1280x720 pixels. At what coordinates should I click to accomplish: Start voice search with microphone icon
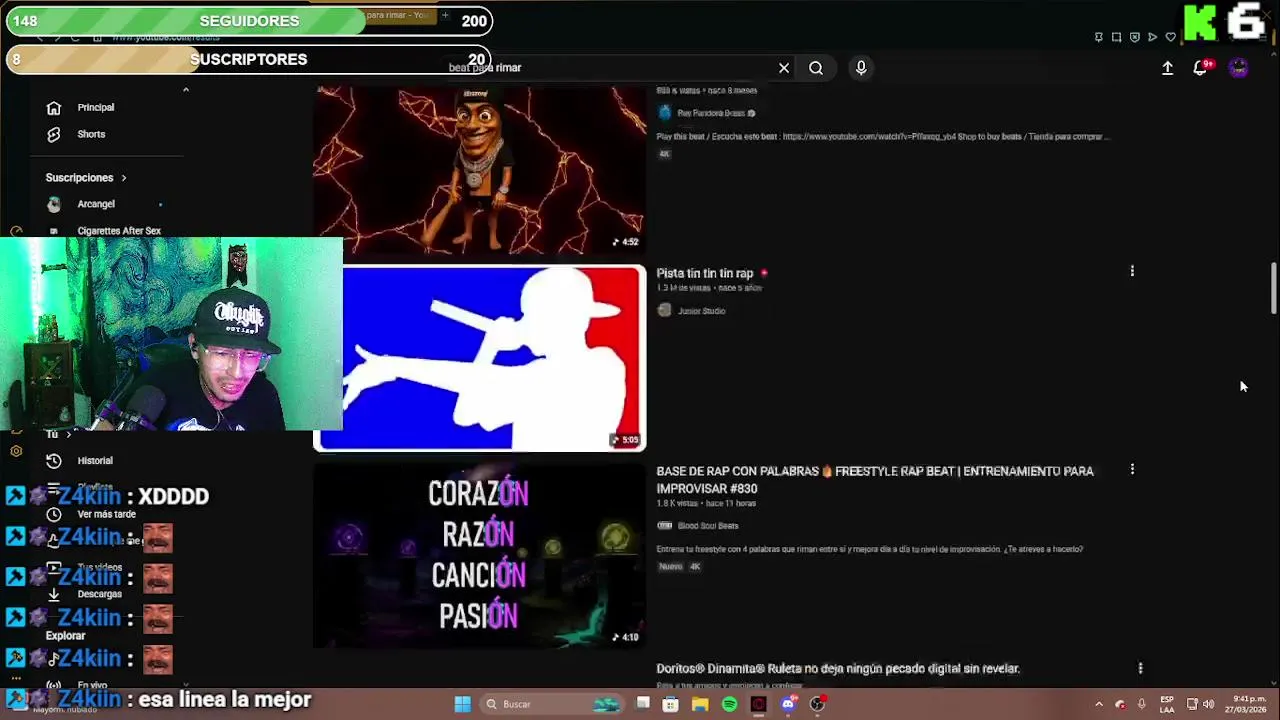(x=861, y=68)
